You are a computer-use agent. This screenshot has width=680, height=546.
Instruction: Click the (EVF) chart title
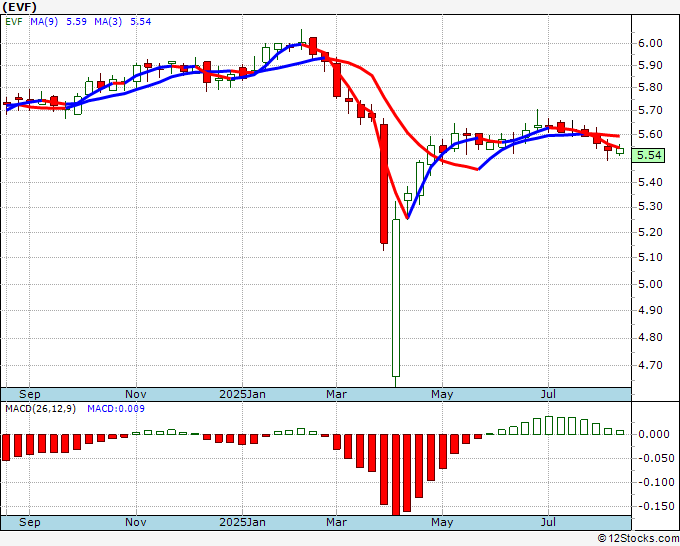[20, 7]
